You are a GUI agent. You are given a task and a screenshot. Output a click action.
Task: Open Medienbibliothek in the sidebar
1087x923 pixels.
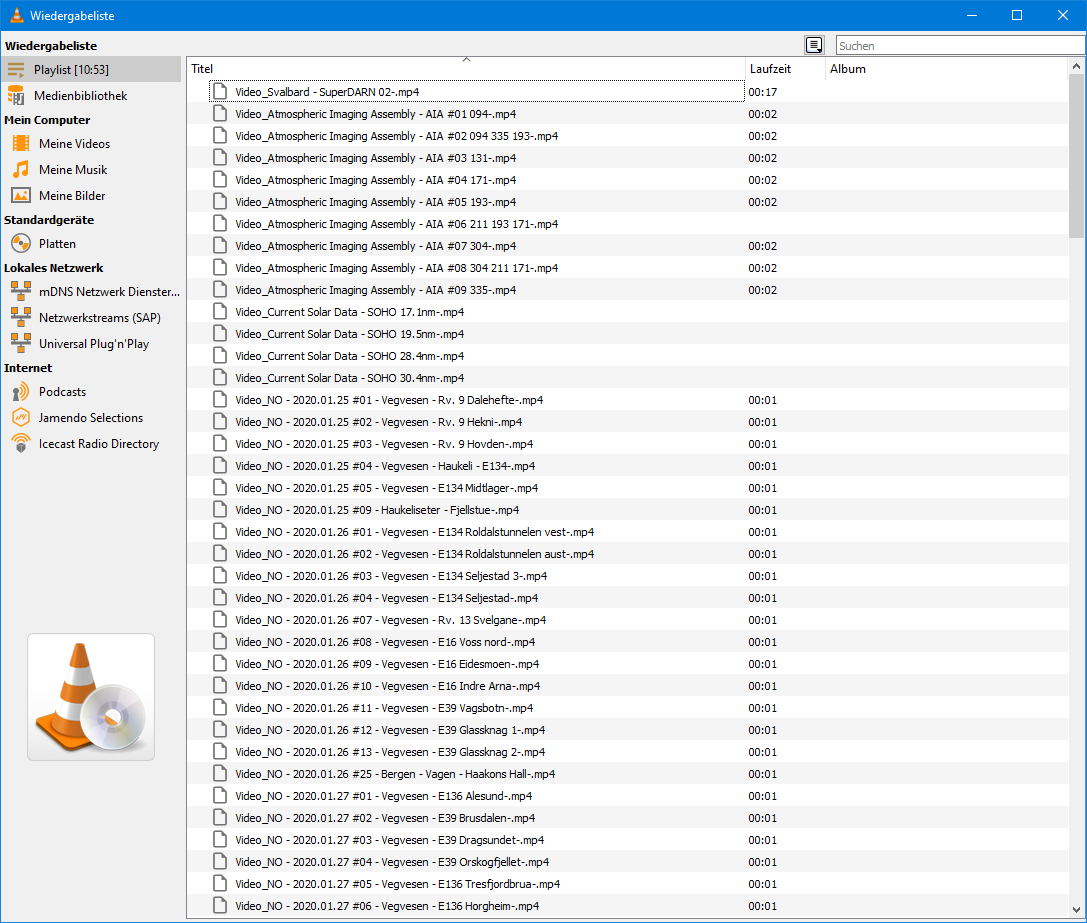(x=80, y=96)
